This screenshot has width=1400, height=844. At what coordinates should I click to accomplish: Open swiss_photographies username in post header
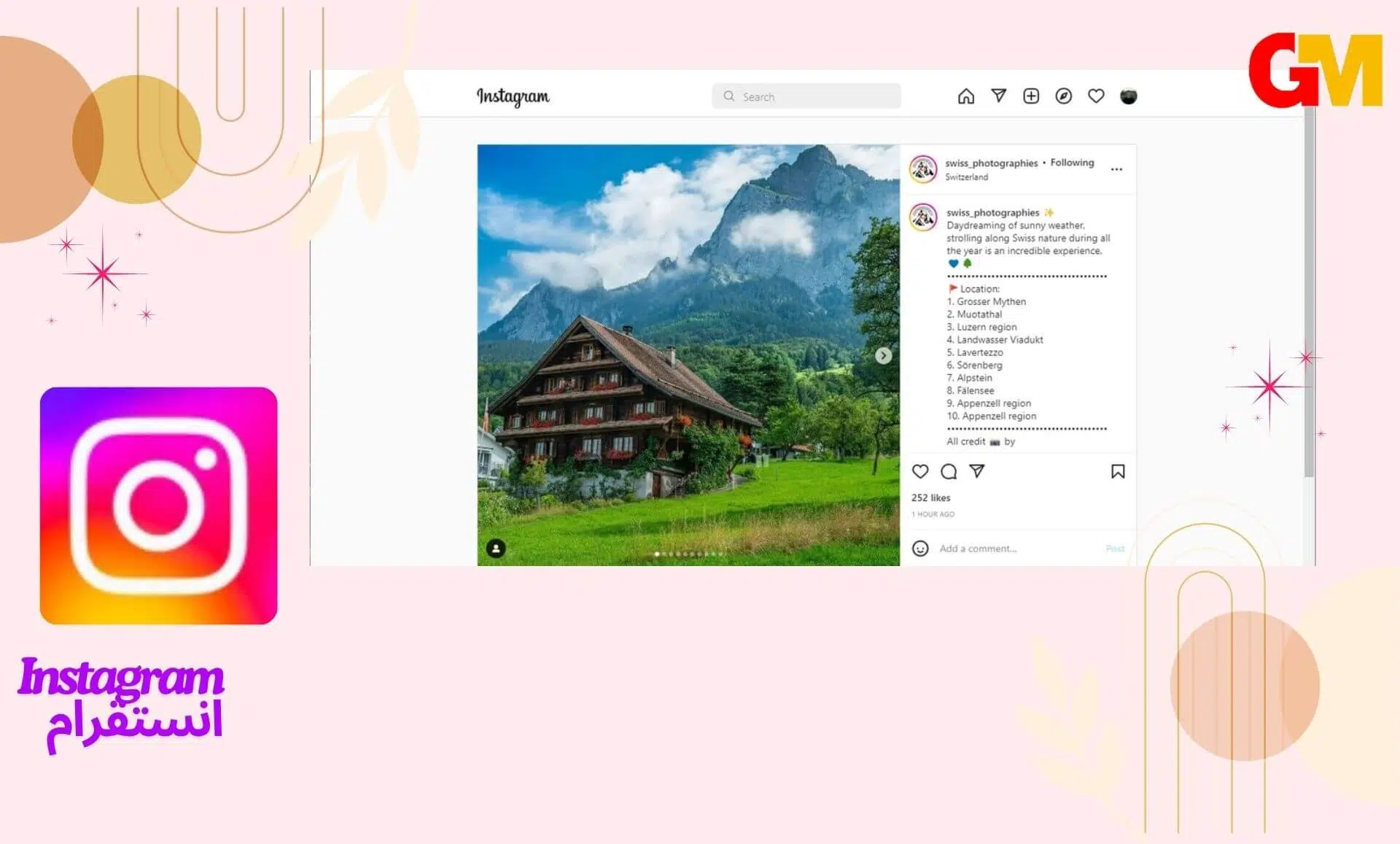(x=991, y=163)
